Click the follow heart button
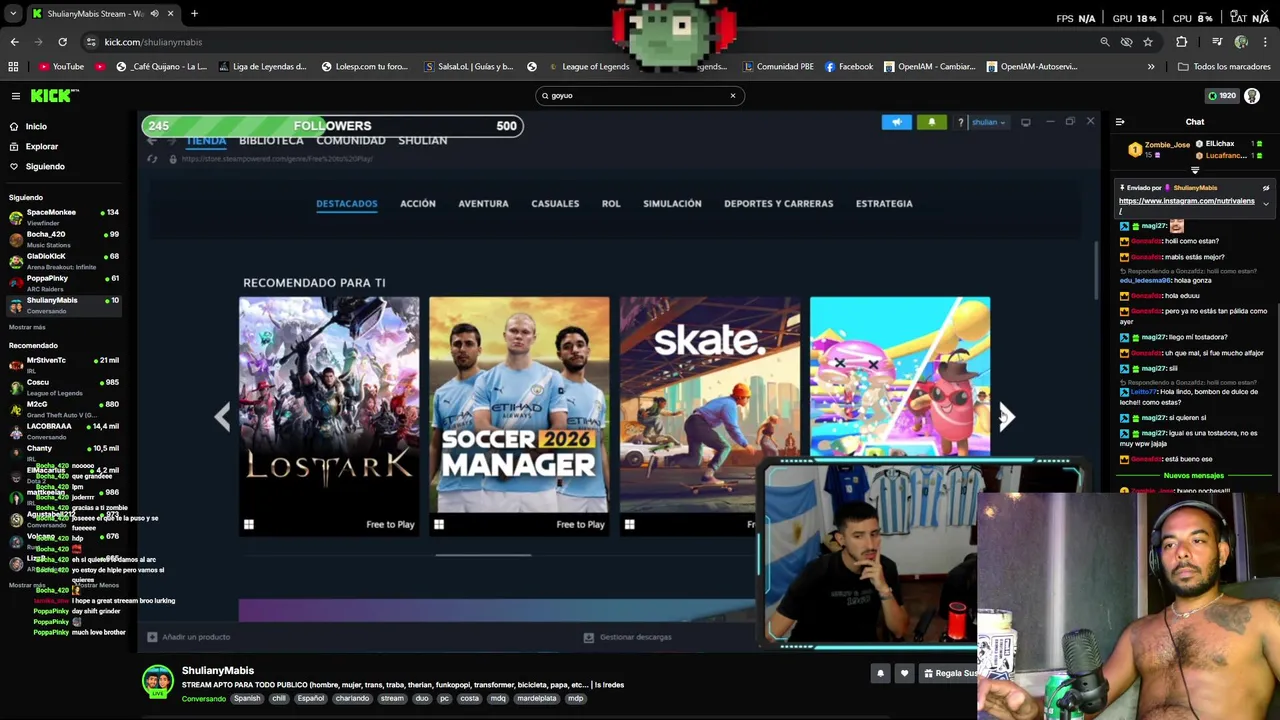This screenshot has height=720, width=1280. (904, 673)
